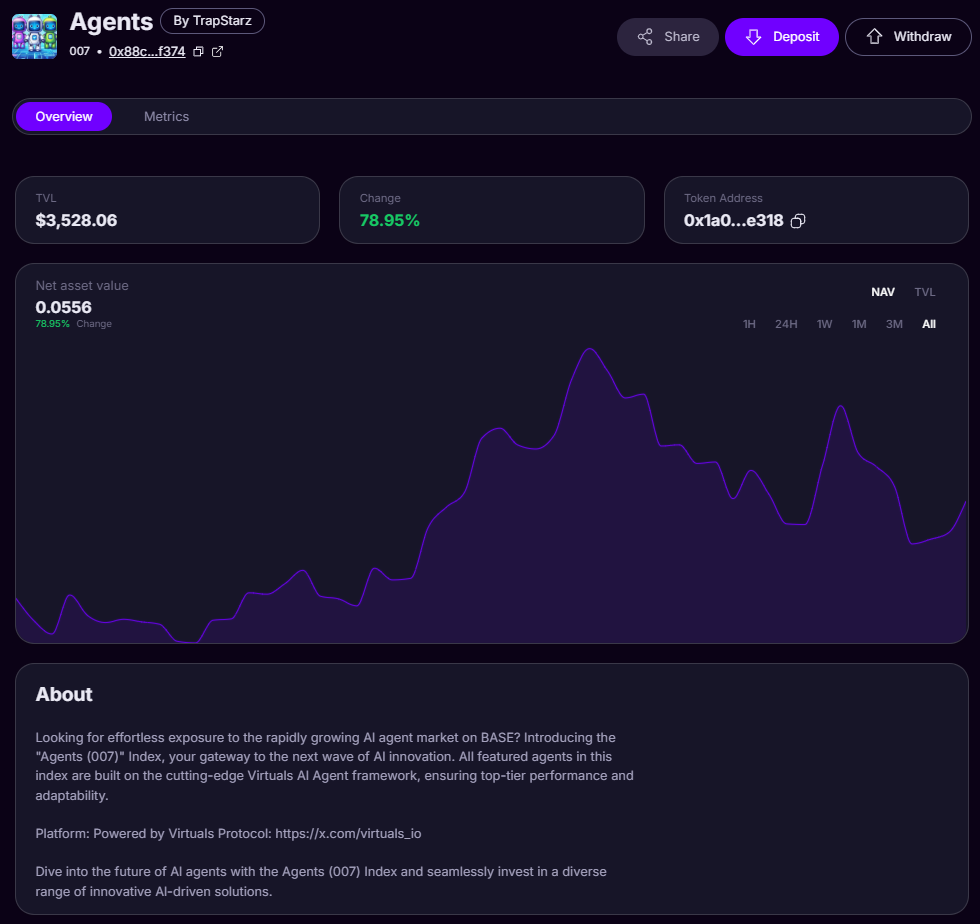Click the 007 ticker symbol
980x924 pixels.
click(79, 51)
